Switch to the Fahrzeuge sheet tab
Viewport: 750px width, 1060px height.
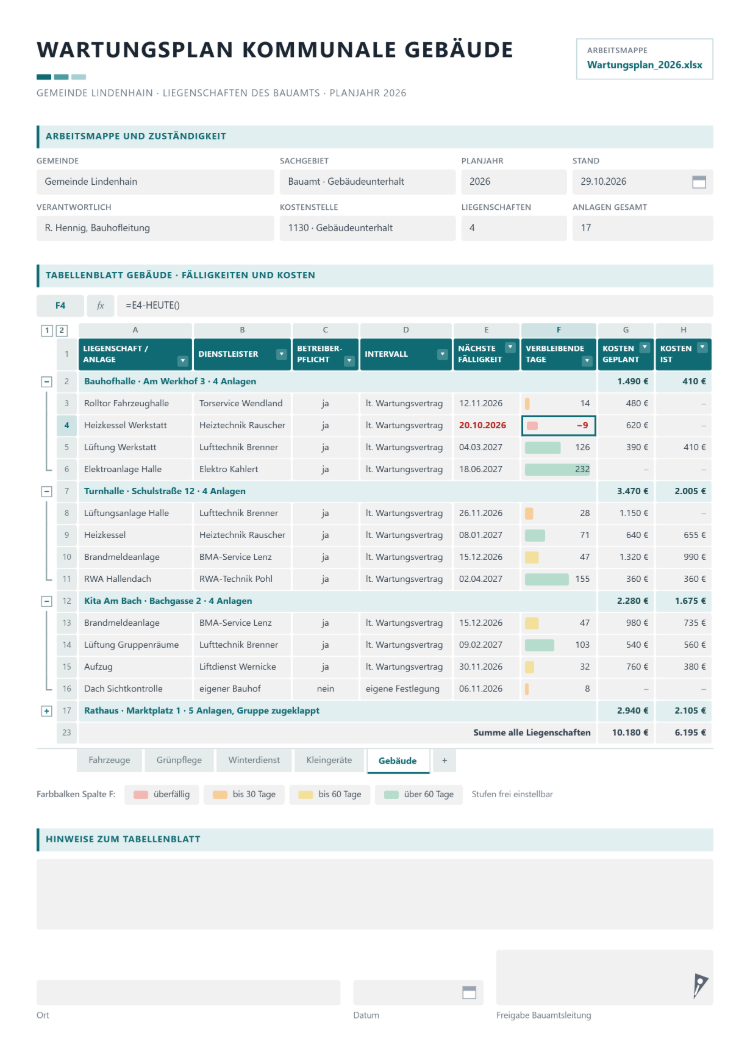click(x=110, y=761)
